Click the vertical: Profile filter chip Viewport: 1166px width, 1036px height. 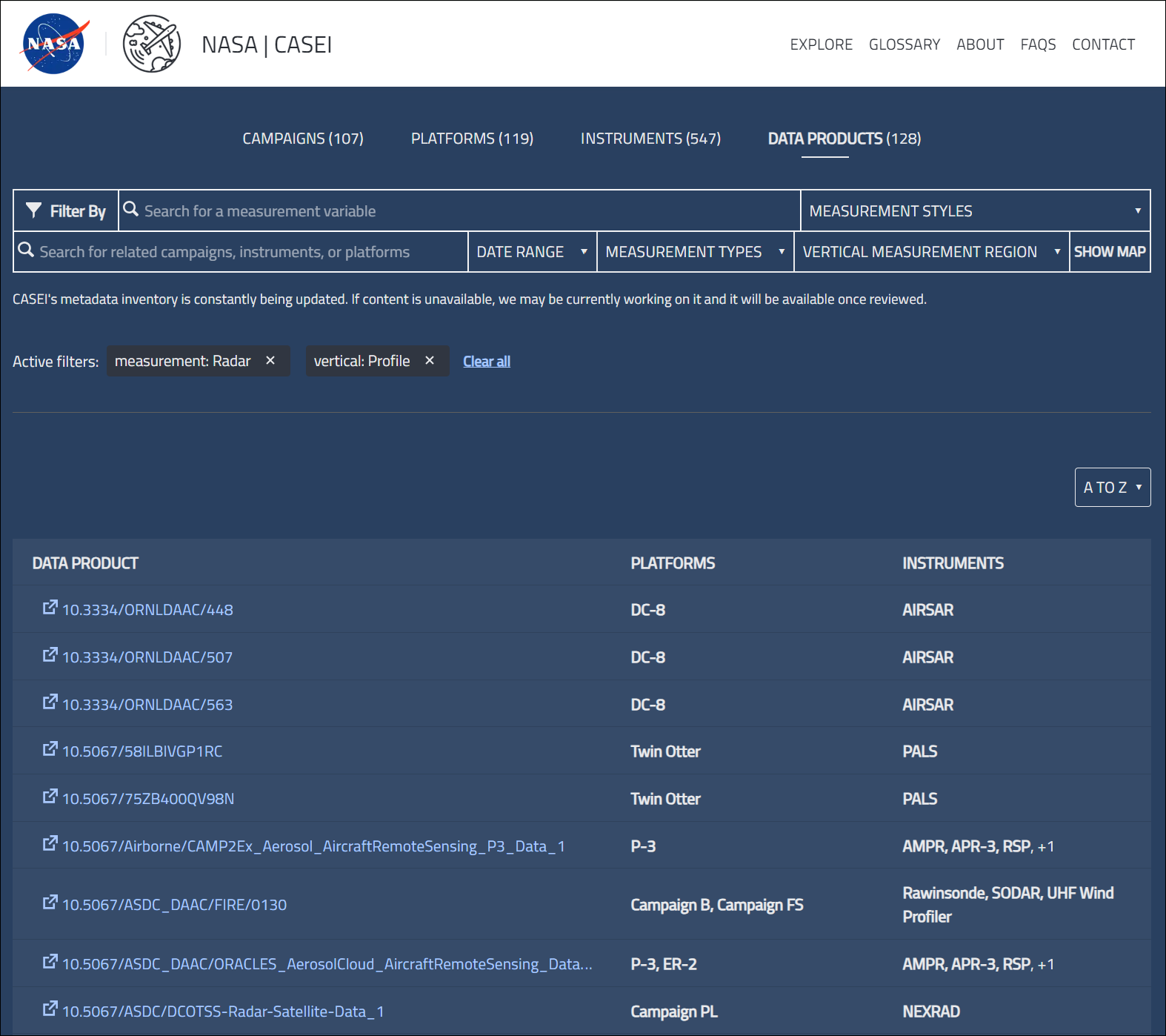[x=377, y=361]
